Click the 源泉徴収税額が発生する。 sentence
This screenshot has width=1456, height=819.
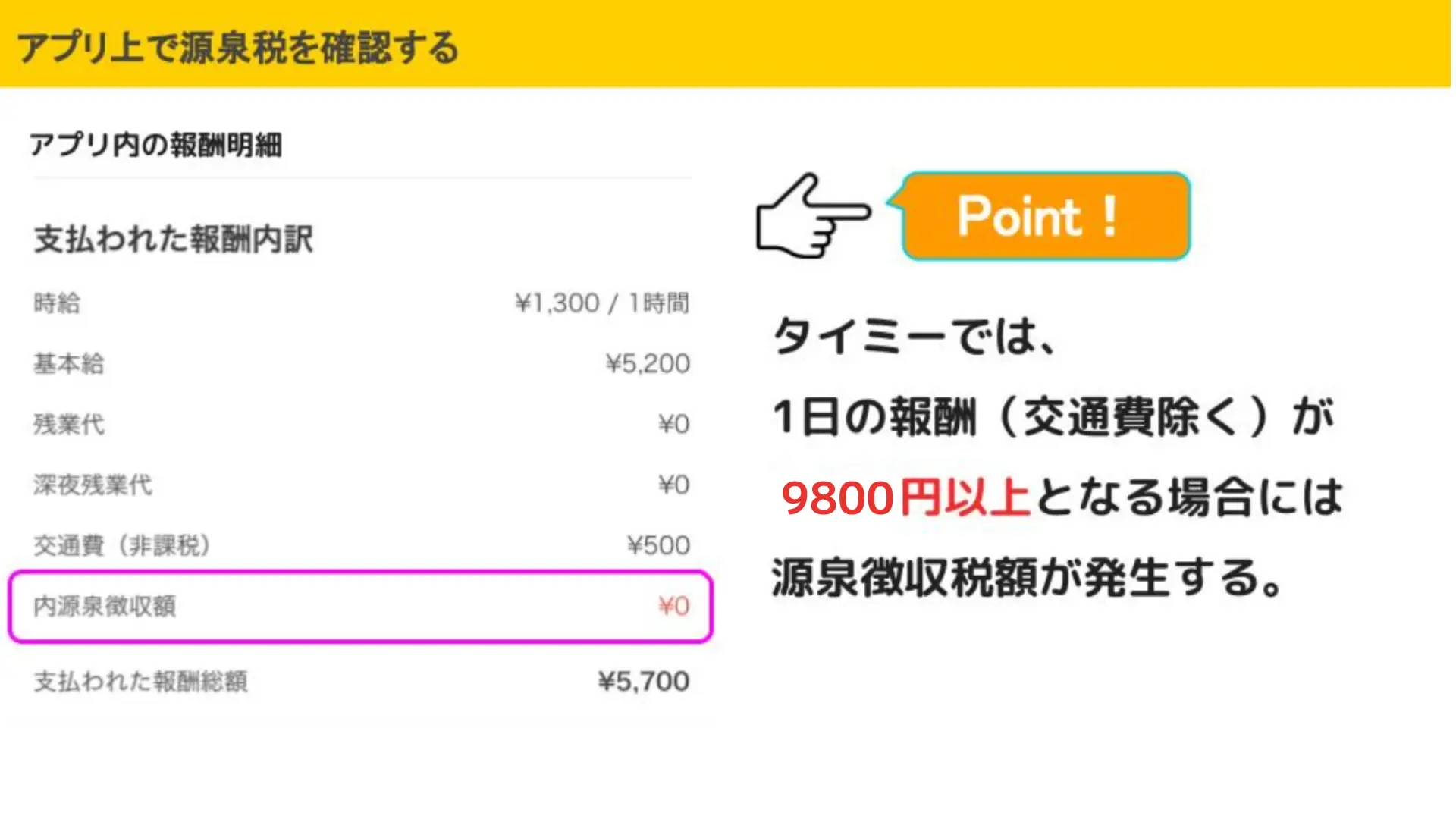tap(1028, 578)
